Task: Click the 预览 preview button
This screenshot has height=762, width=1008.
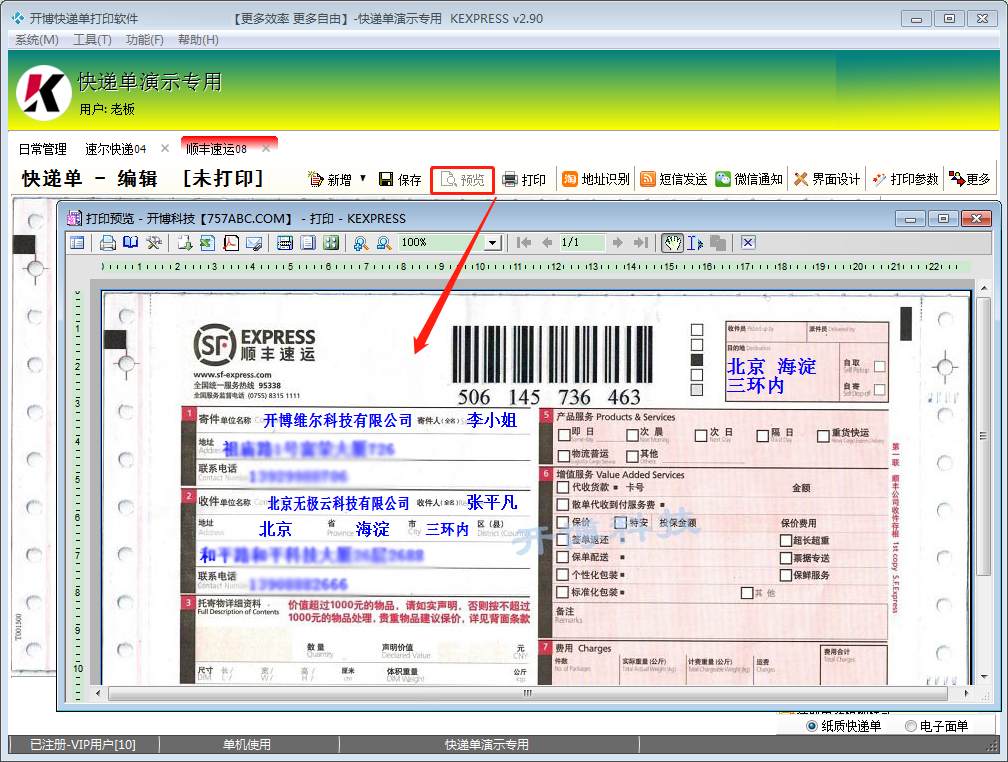Action: click(463, 180)
